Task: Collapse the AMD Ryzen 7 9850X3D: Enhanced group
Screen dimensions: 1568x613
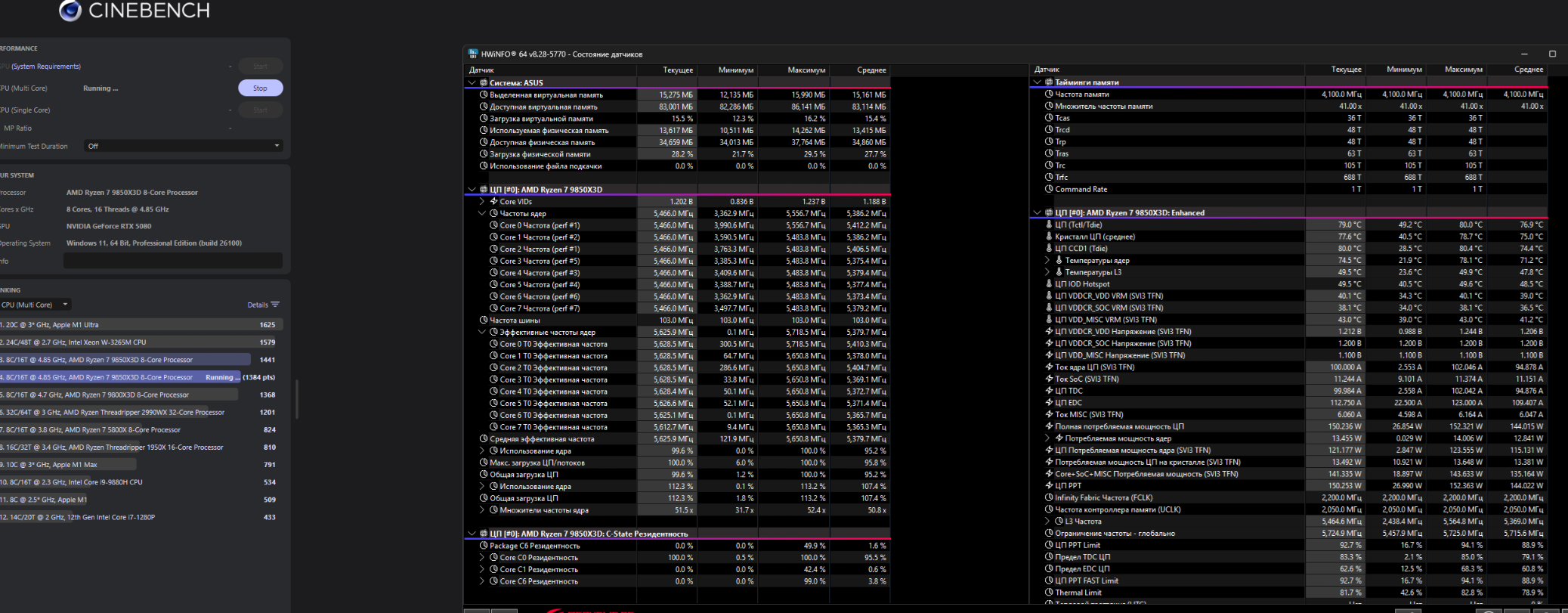Action: pos(1038,212)
